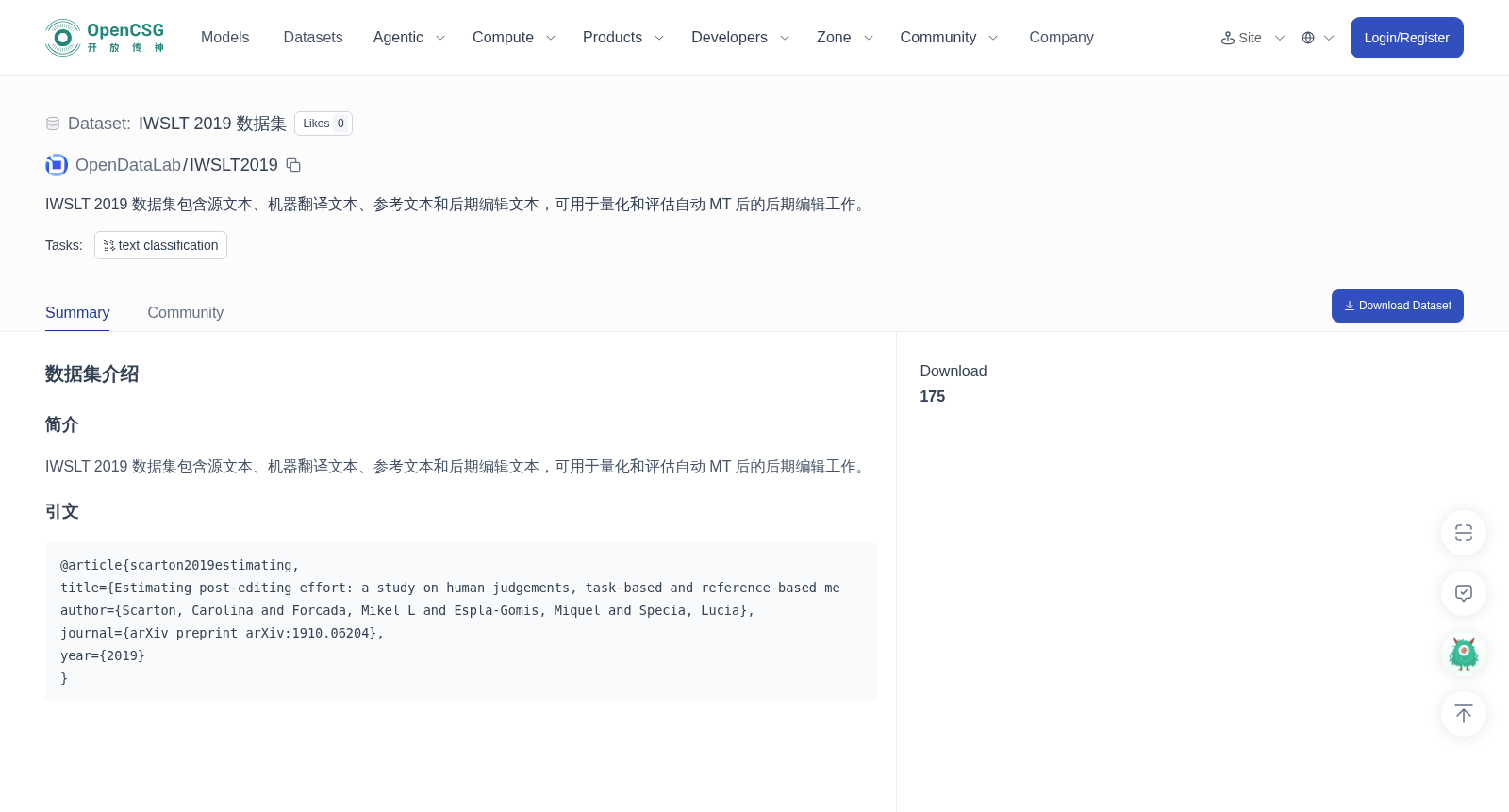The width and height of the screenshot is (1509, 812).
Task: Click the download count 175
Action: coord(933,397)
